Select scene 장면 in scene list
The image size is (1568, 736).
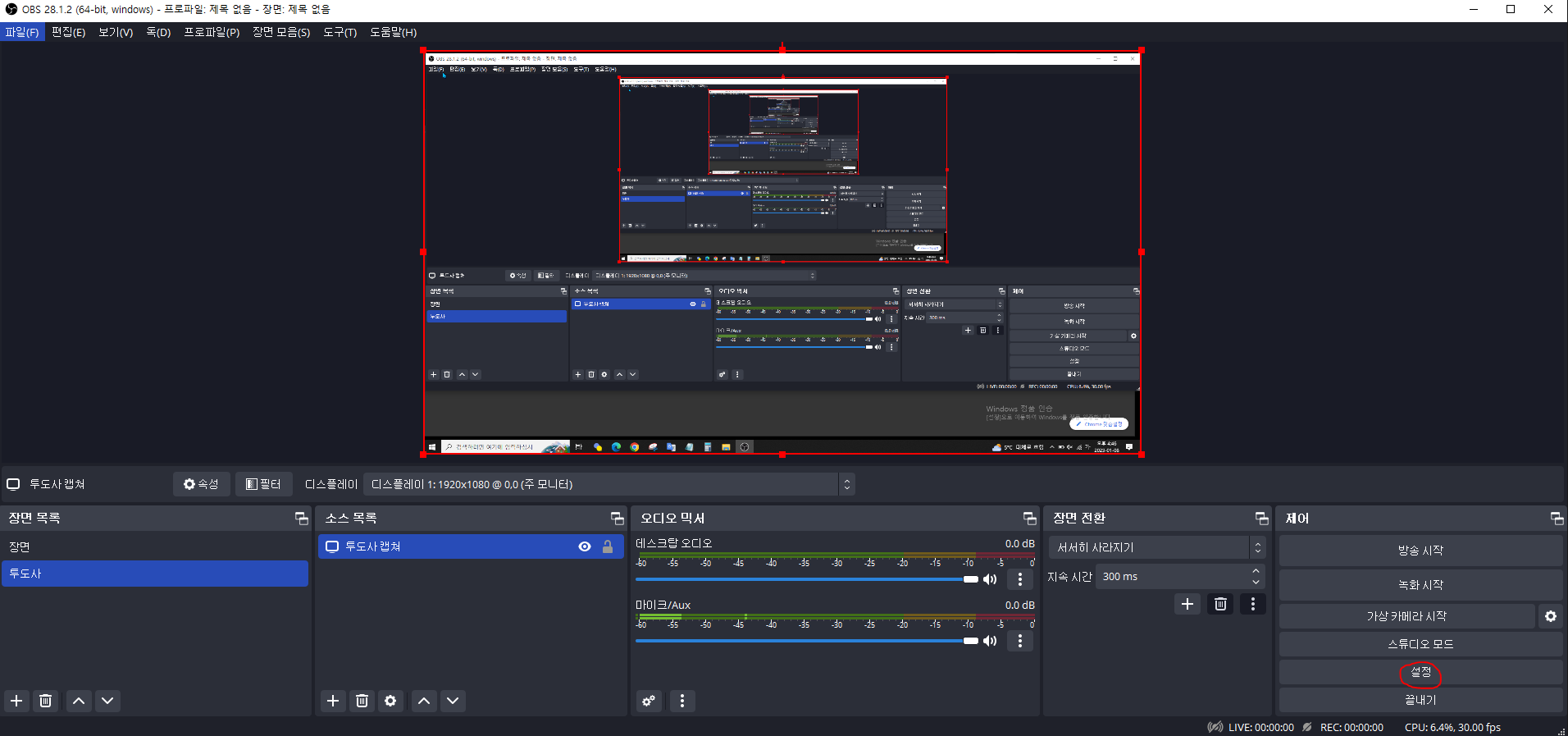point(155,547)
